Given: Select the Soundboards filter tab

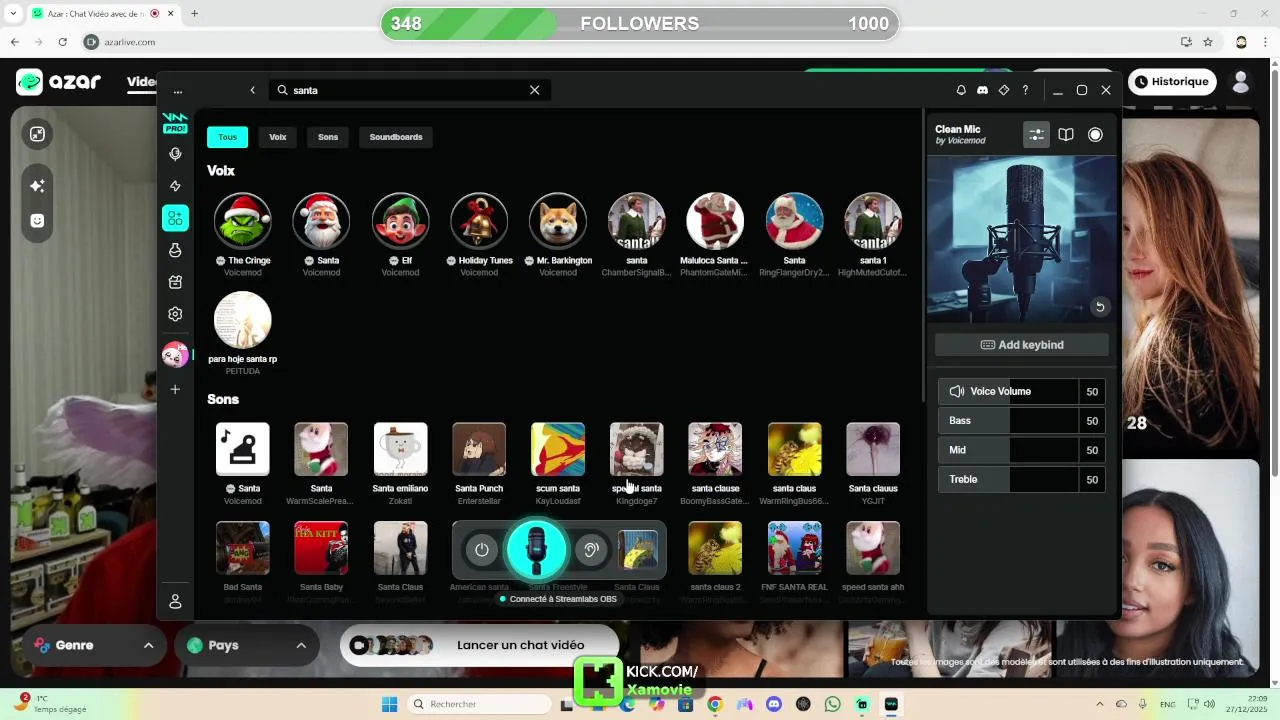Looking at the screenshot, I should pyautogui.click(x=396, y=137).
